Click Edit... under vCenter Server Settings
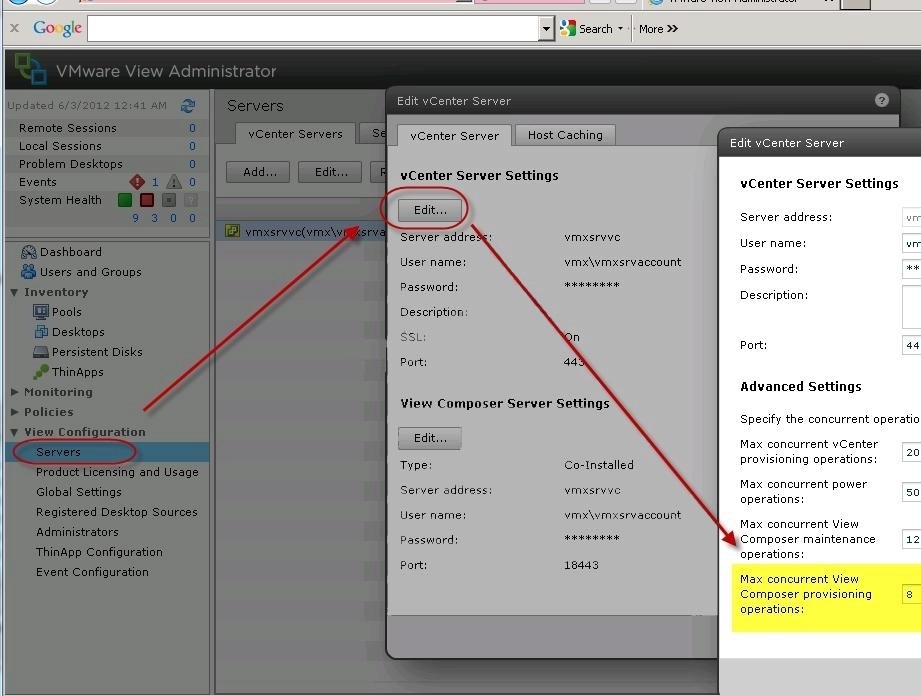This screenshot has height=696, width=921. [430, 210]
